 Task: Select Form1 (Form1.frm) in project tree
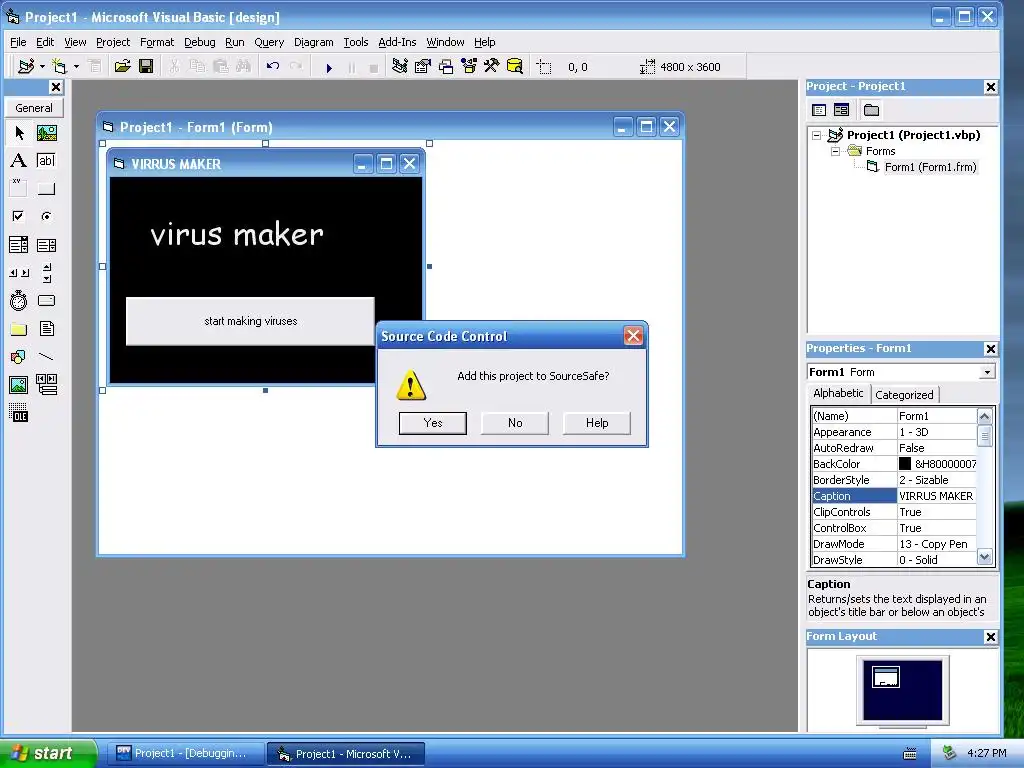(931, 167)
